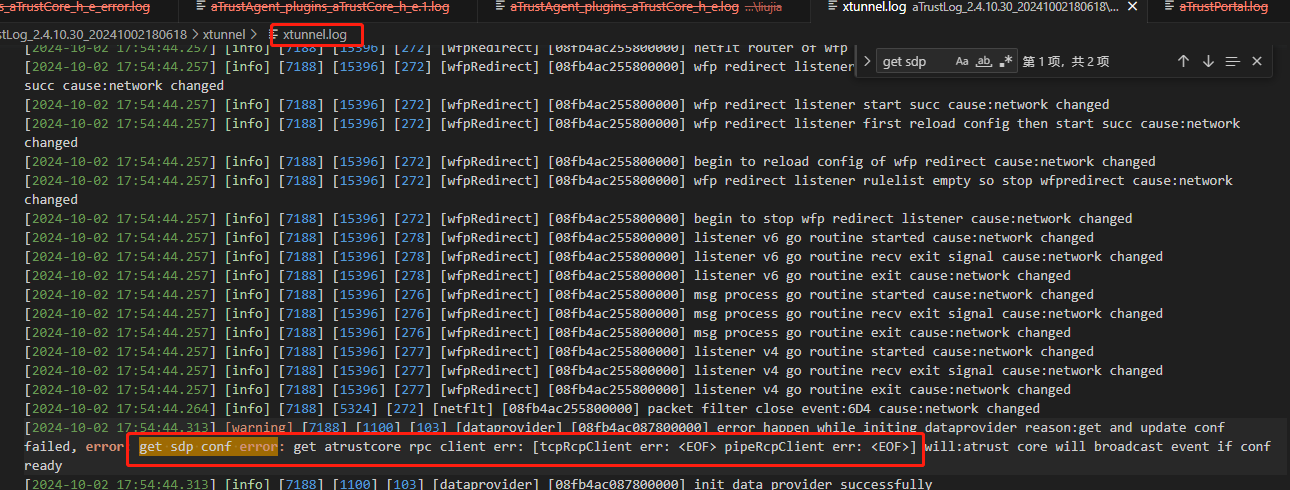This screenshot has width=1290, height=490.
Task: Expand the replace field chevron
Action: click(867, 62)
